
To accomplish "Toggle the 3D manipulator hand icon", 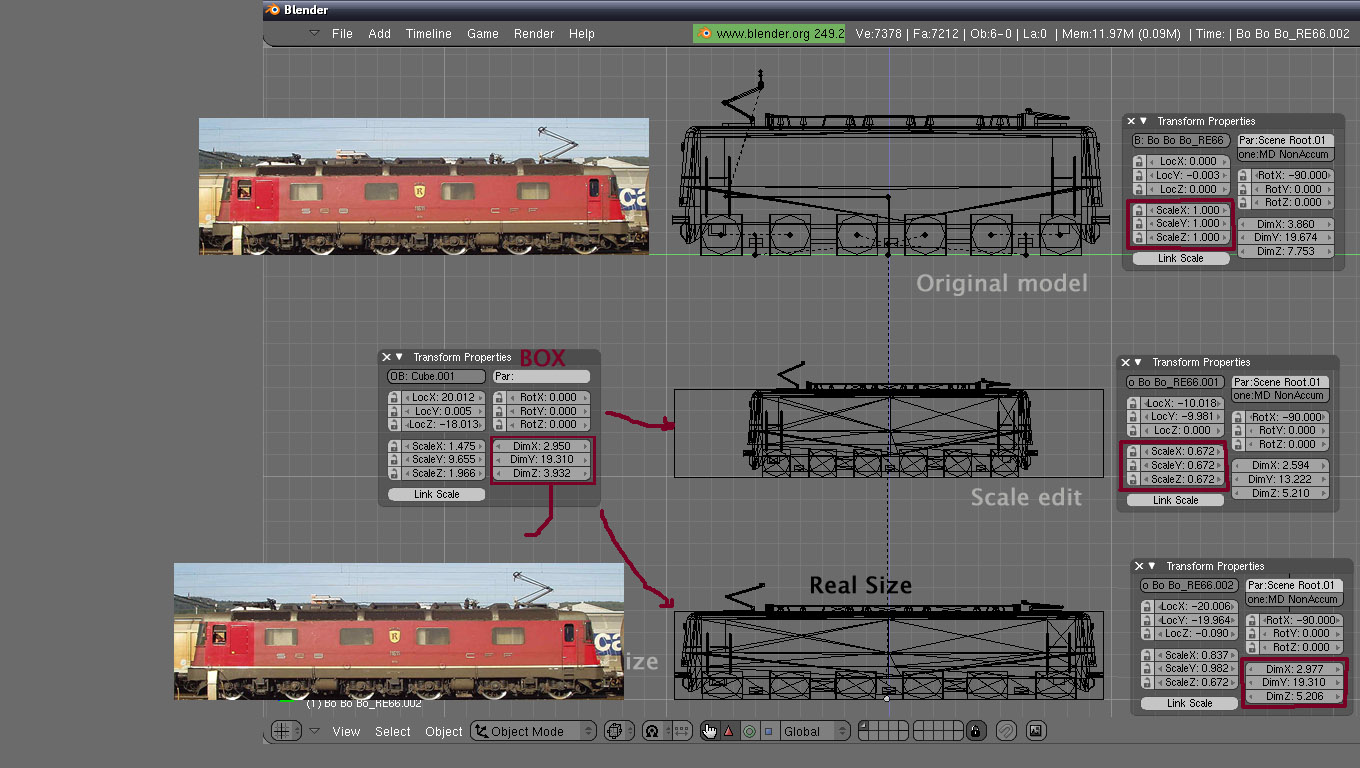I will [x=709, y=731].
